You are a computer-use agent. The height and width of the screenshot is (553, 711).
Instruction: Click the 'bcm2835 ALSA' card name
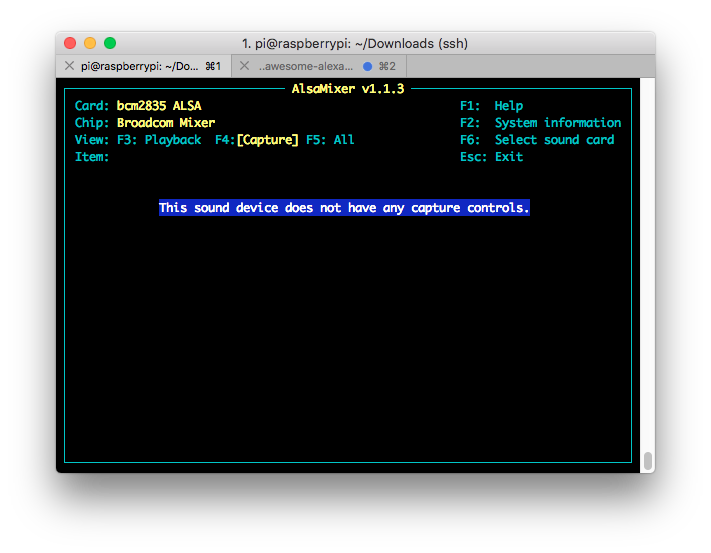pos(159,106)
